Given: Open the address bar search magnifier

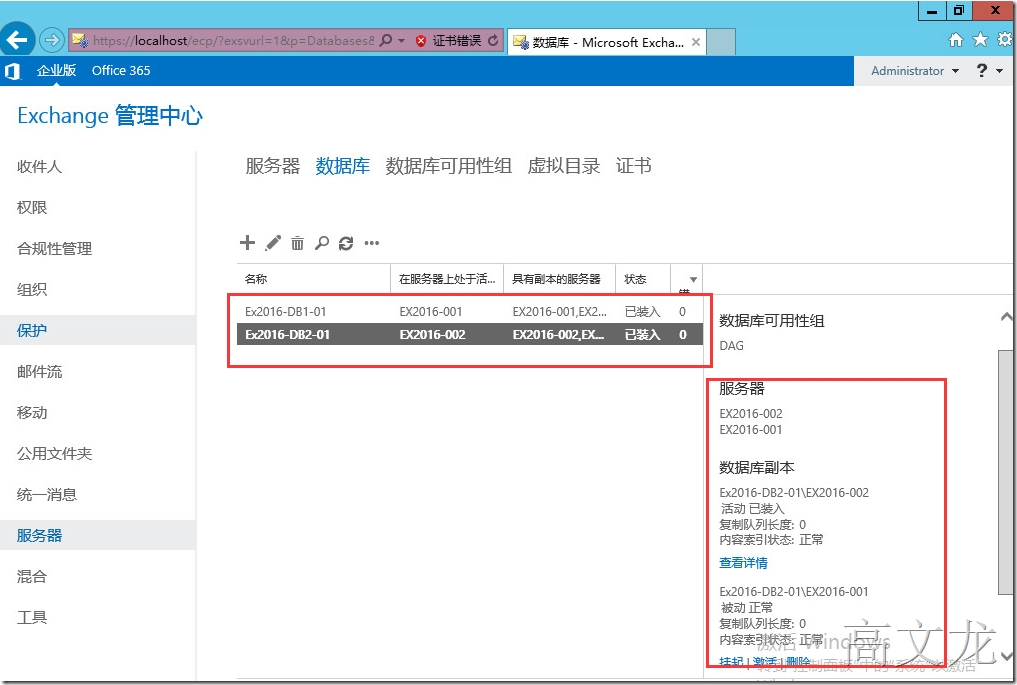Looking at the screenshot, I should pyautogui.click(x=385, y=40).
